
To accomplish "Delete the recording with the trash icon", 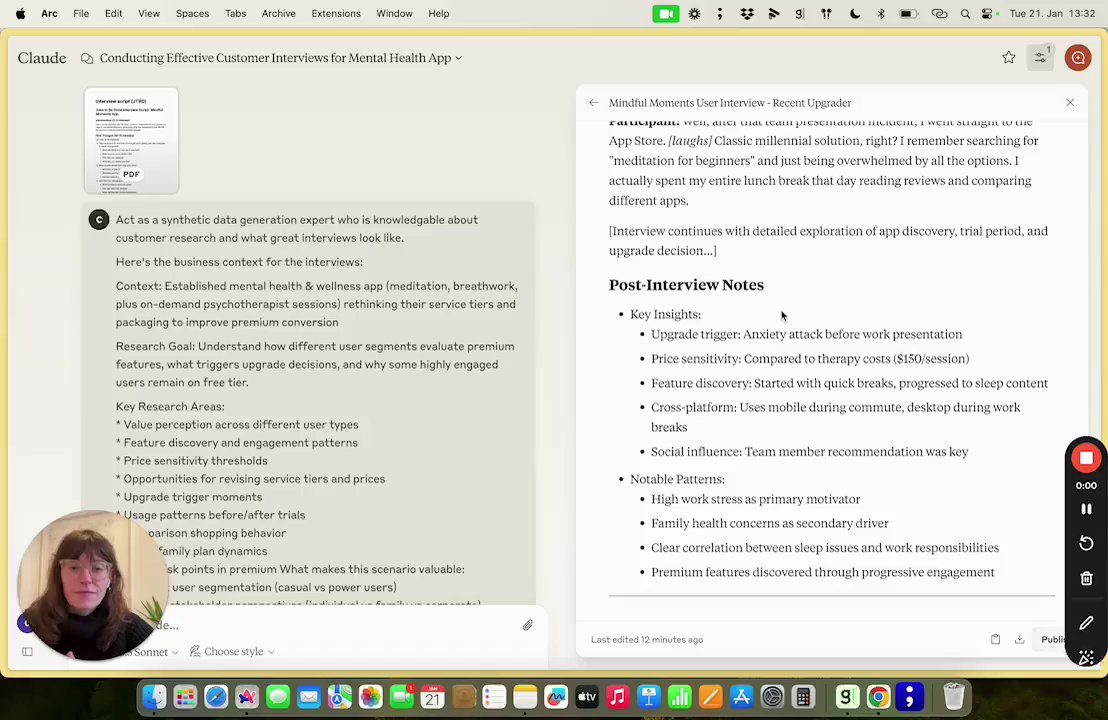I will [x=1086, y=579].
